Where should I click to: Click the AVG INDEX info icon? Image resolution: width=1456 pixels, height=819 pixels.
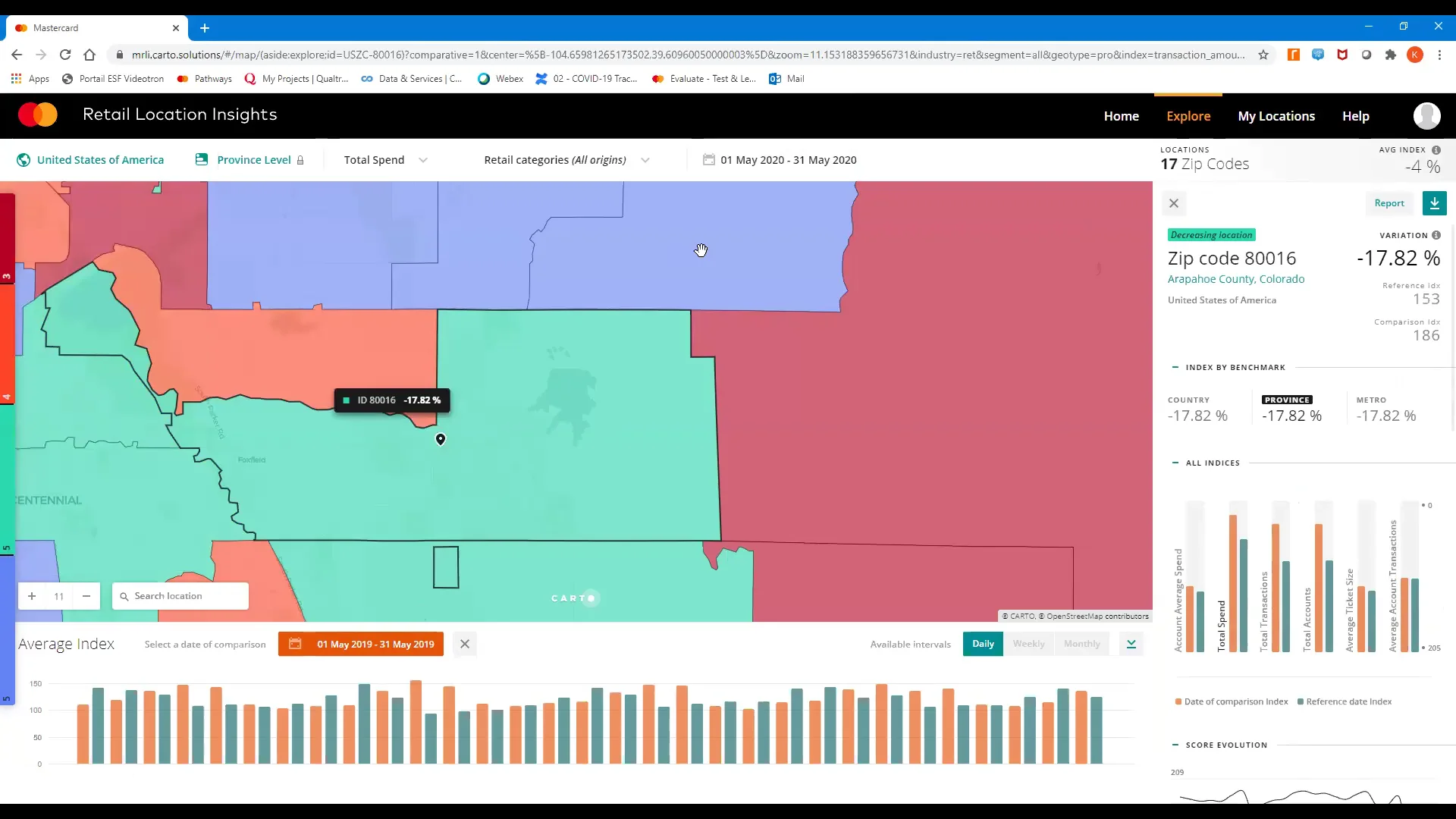click(x=1437, y=150)
